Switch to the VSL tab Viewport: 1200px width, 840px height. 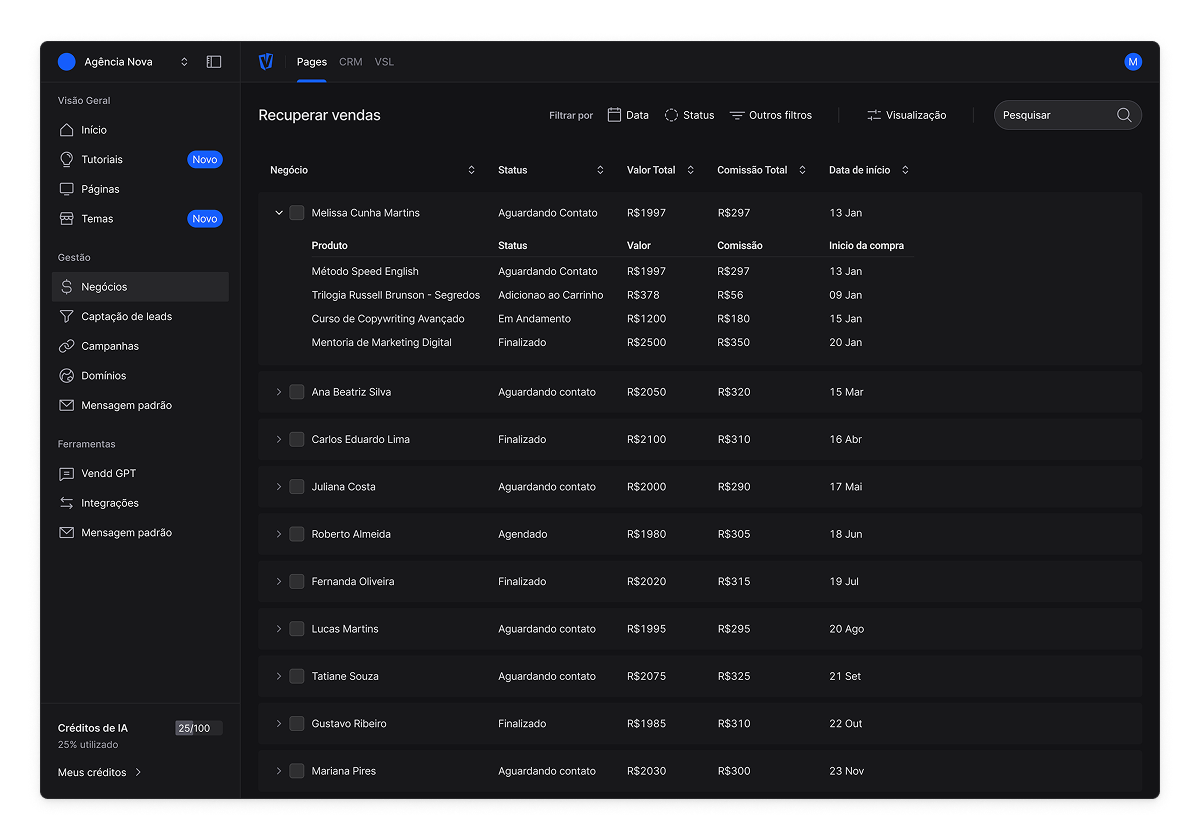tap(384, 62)
